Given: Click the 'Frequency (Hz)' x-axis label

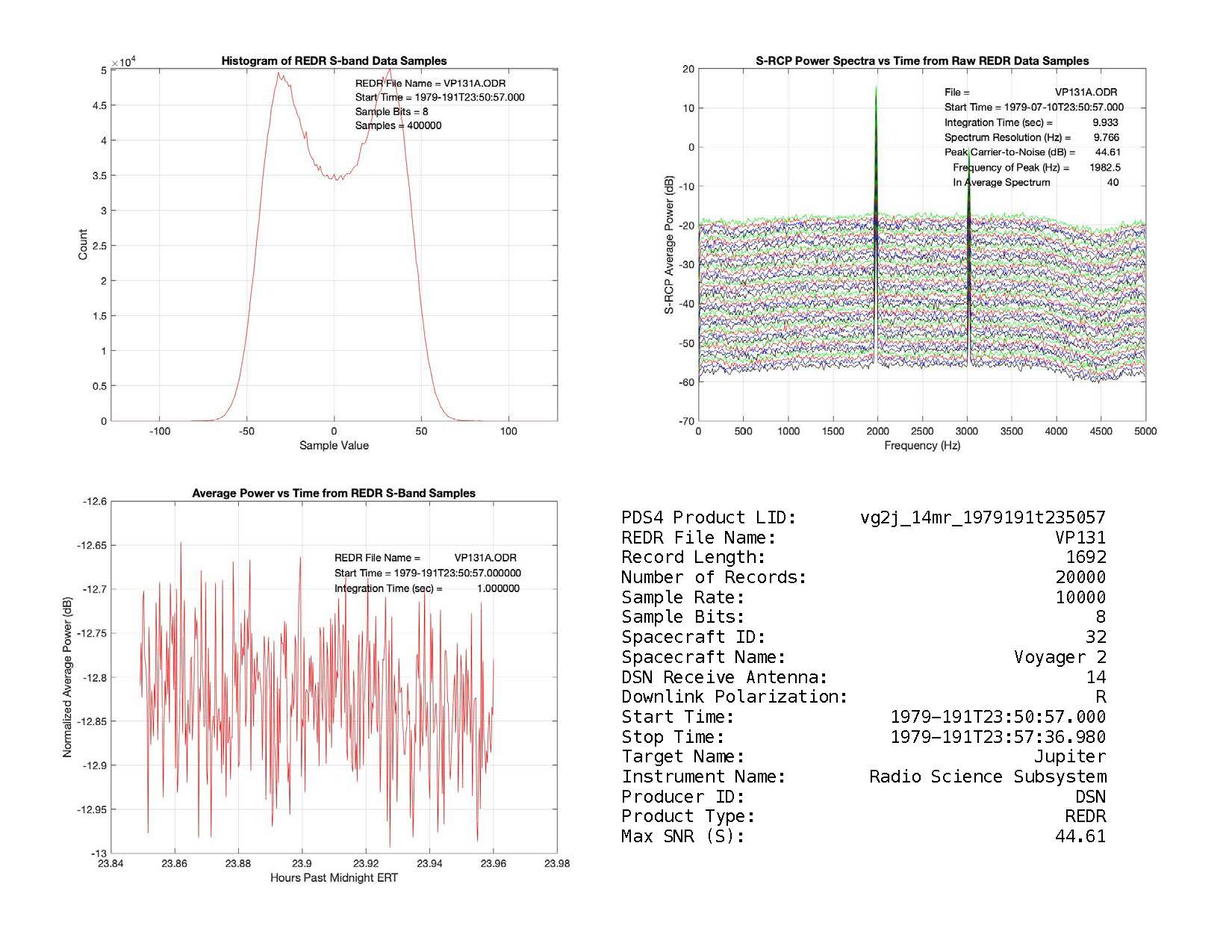Looking at the screenshot, I should [x=922, y=446].
